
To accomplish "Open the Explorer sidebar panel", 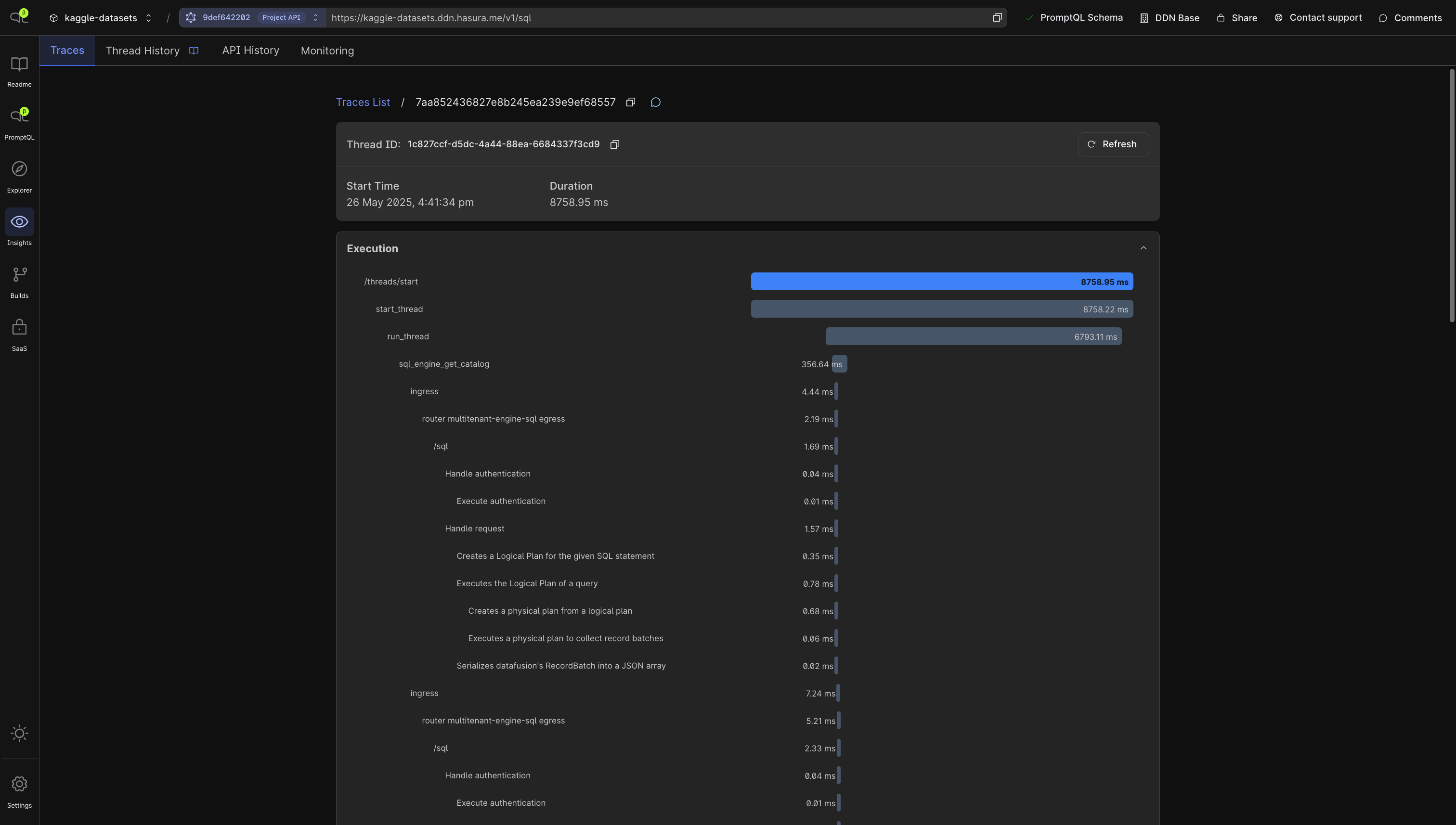I will pos(19,171).
